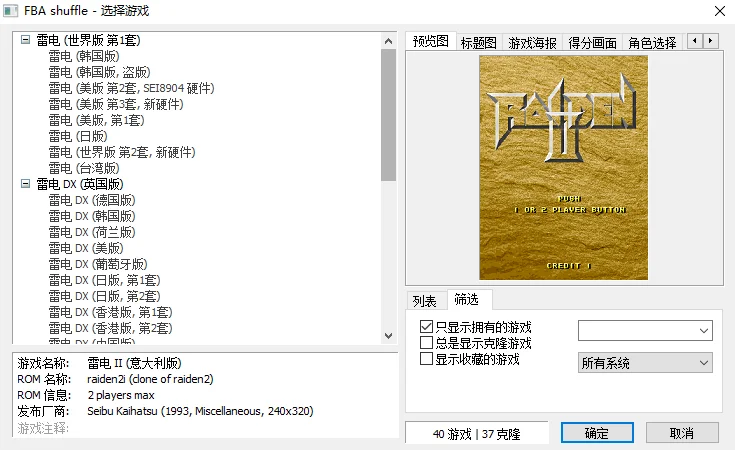
Task: Select 雷电 (美版 第2套, SEI8904 硬件)
Action: (131, 88)
